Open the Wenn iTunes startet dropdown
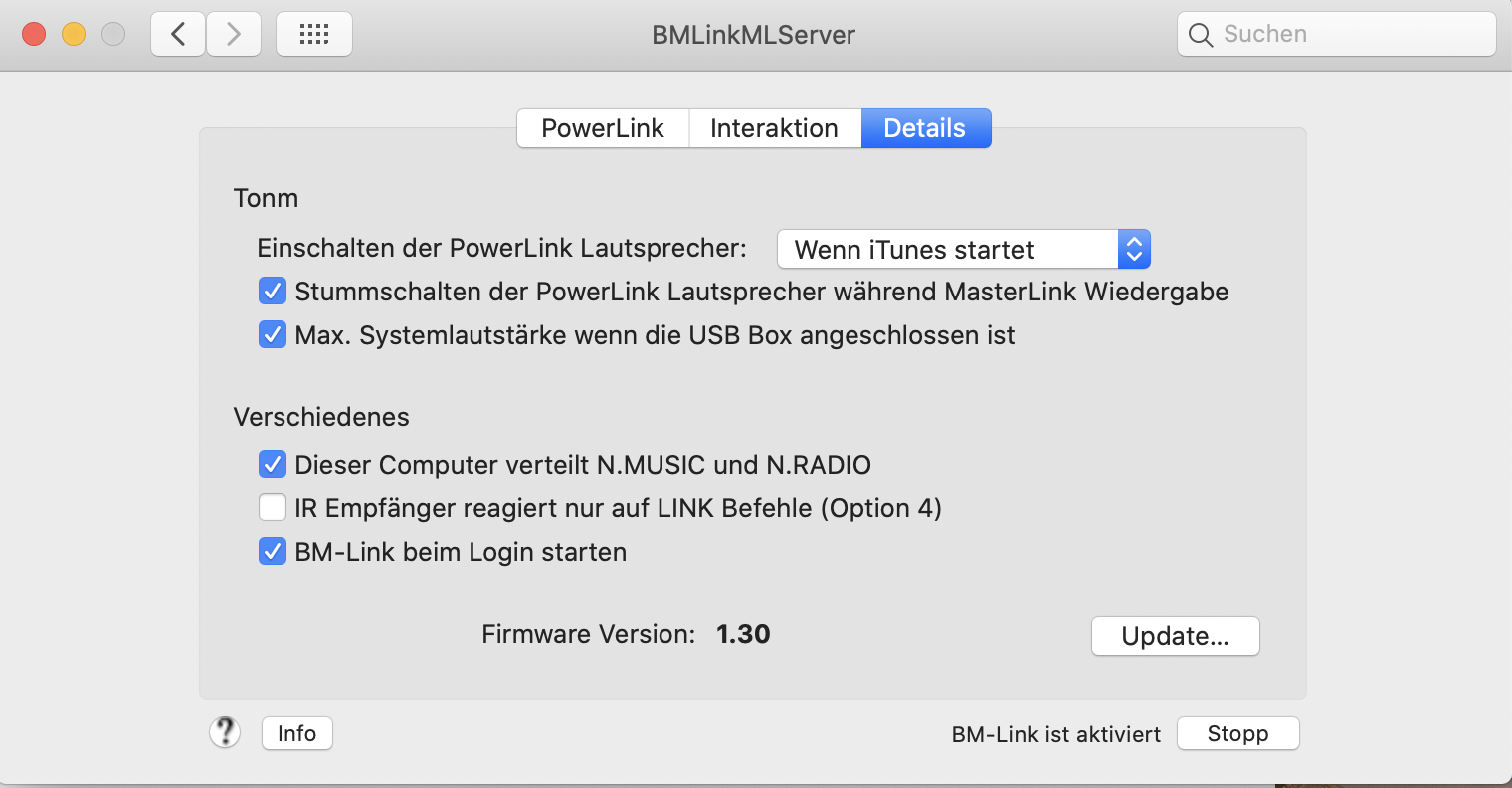 click(963, 249)
